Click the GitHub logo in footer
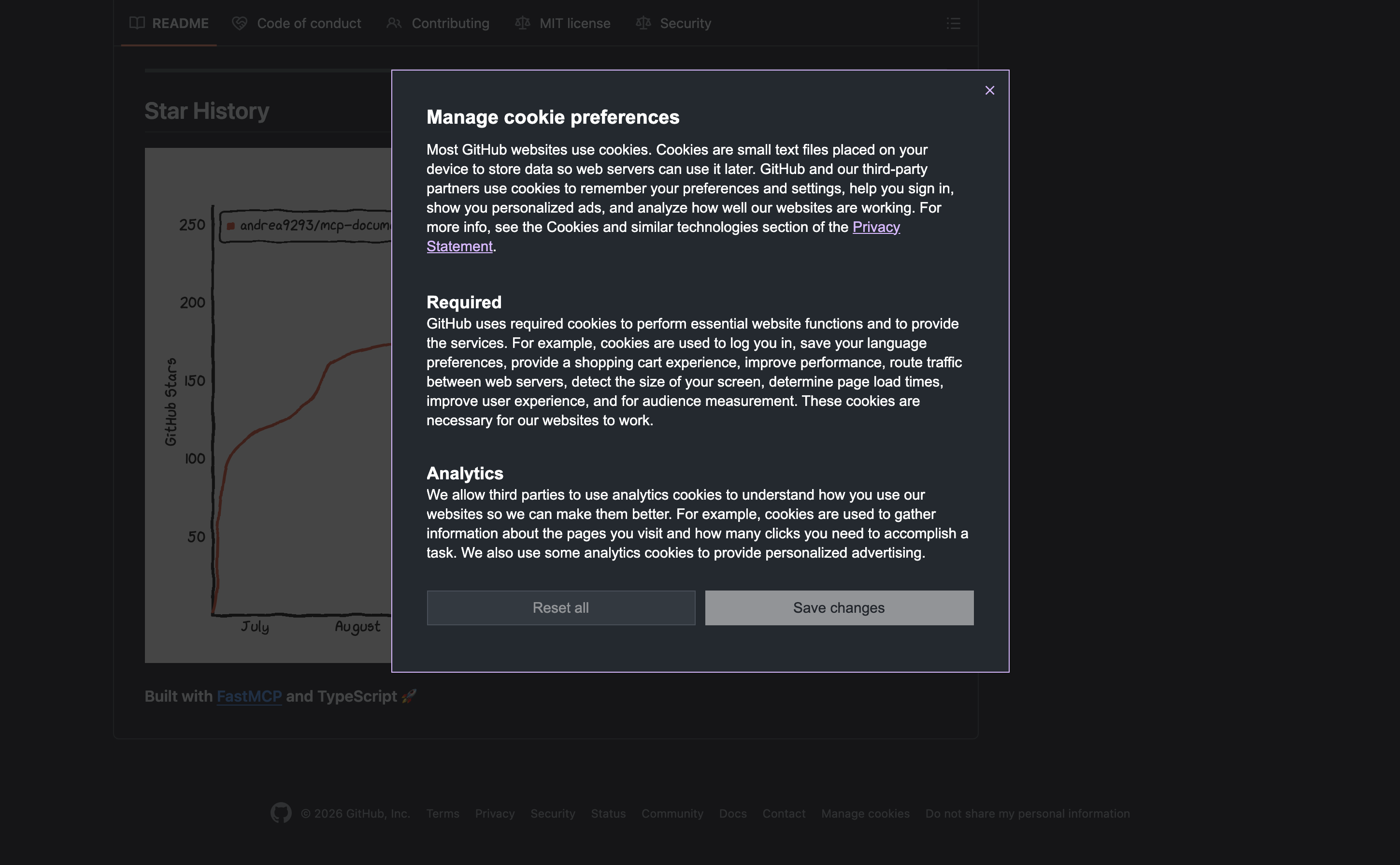1400x865 pixels. [281, 813]
